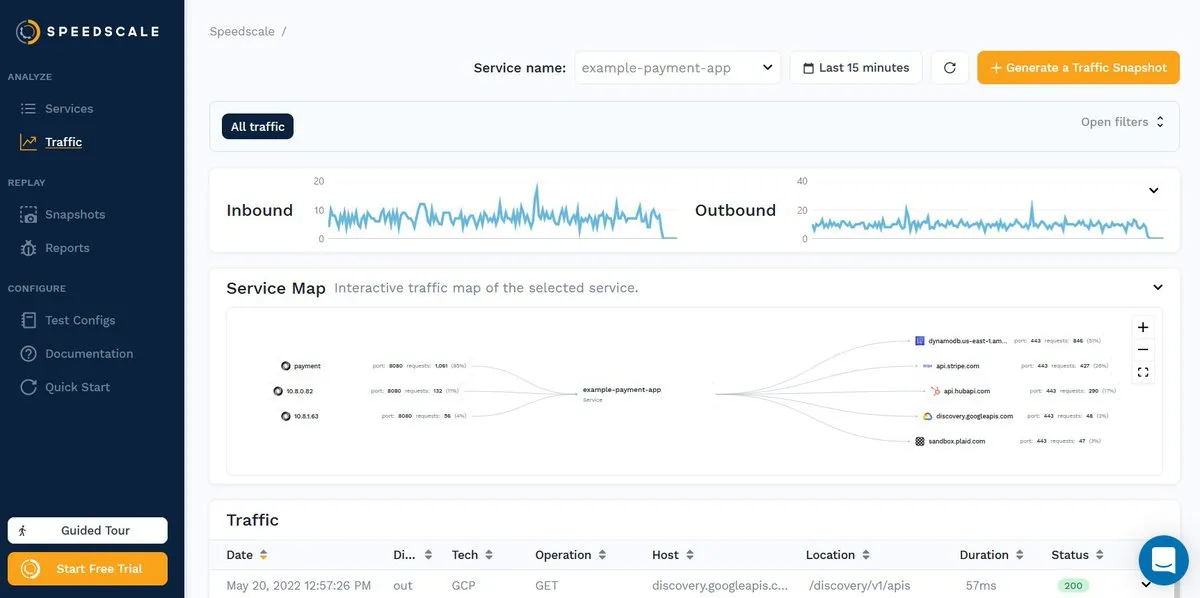Viewport: 1200px width, 598px height.
Task: Go to Services in the sidebar
Action: (68, 108)
